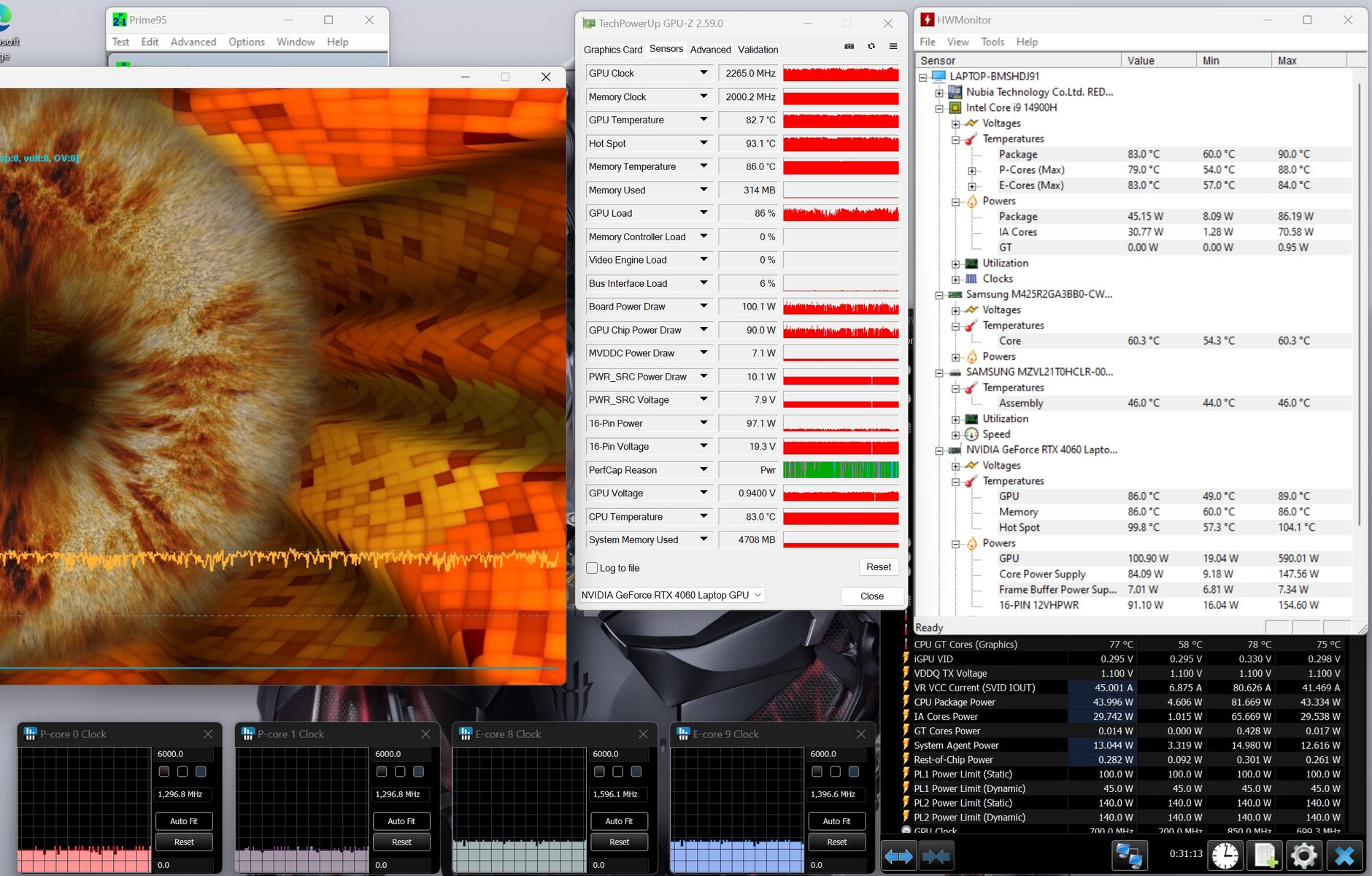Toggle middle checkbox in P-core 0 Clock
This screenshot has height=876, width=1372.
click(182, 772)
